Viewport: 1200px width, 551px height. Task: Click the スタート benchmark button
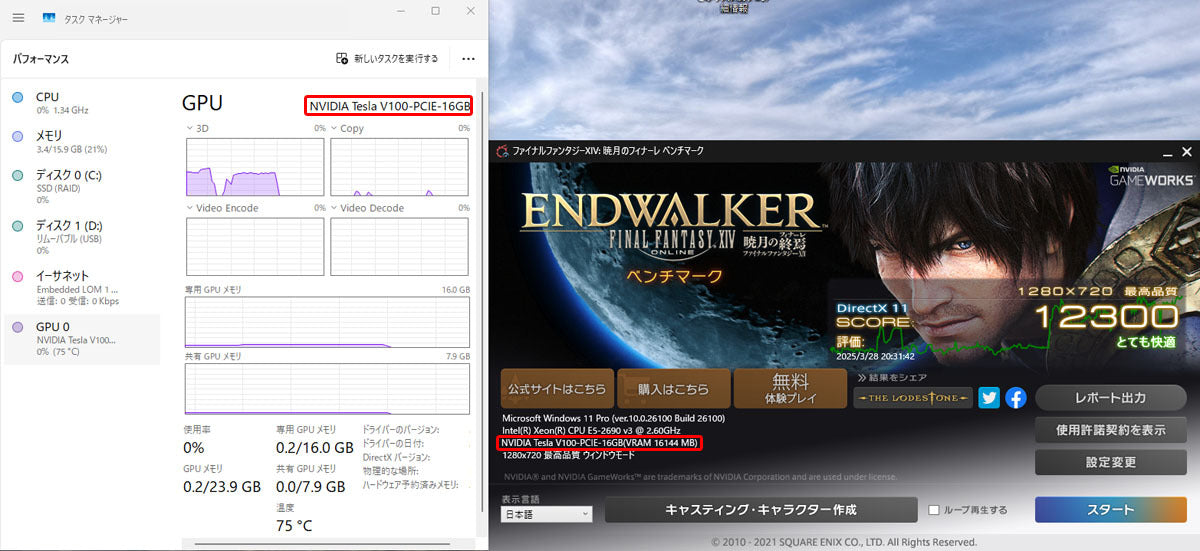point(1110,509)
